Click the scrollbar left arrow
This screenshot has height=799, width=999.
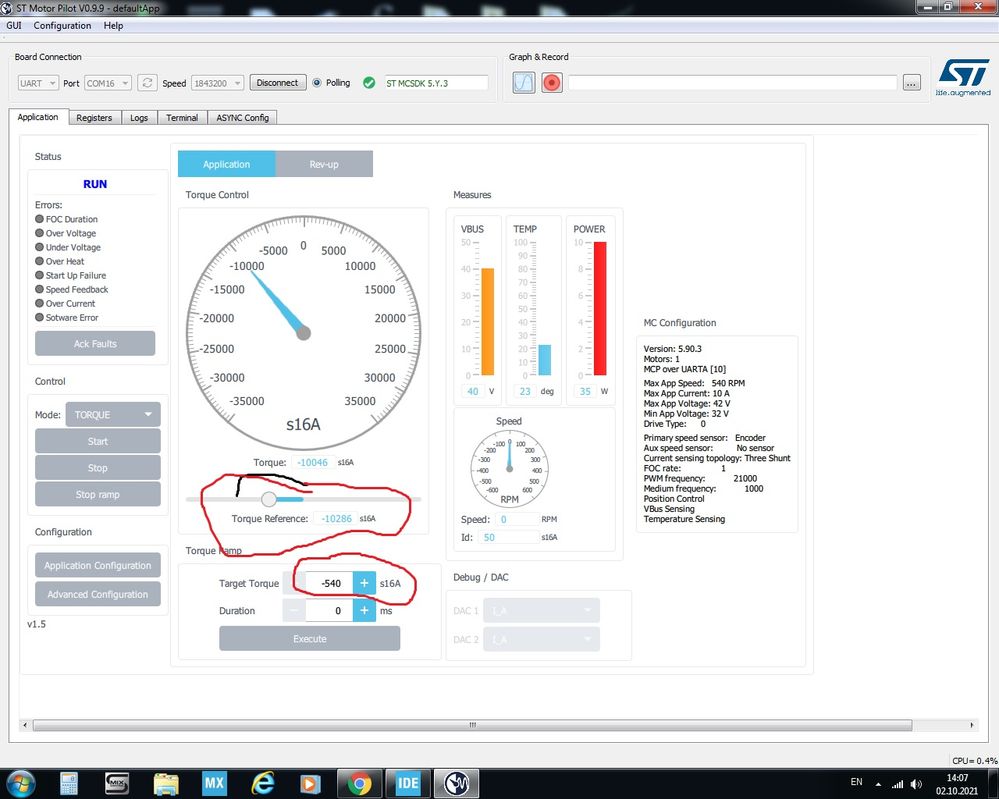pos(25,725)
